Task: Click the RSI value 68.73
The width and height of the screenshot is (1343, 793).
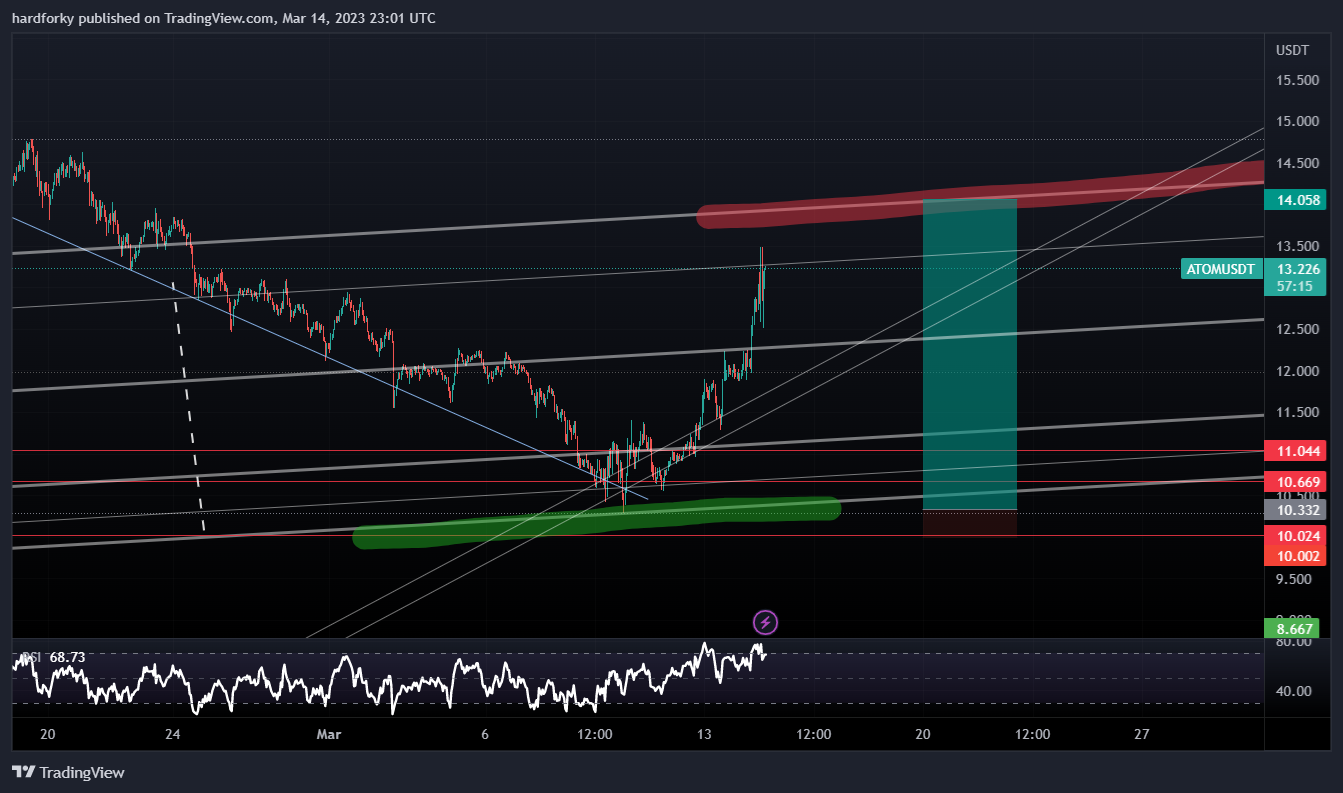Action: pyautogui.click(x=67, y=657)
